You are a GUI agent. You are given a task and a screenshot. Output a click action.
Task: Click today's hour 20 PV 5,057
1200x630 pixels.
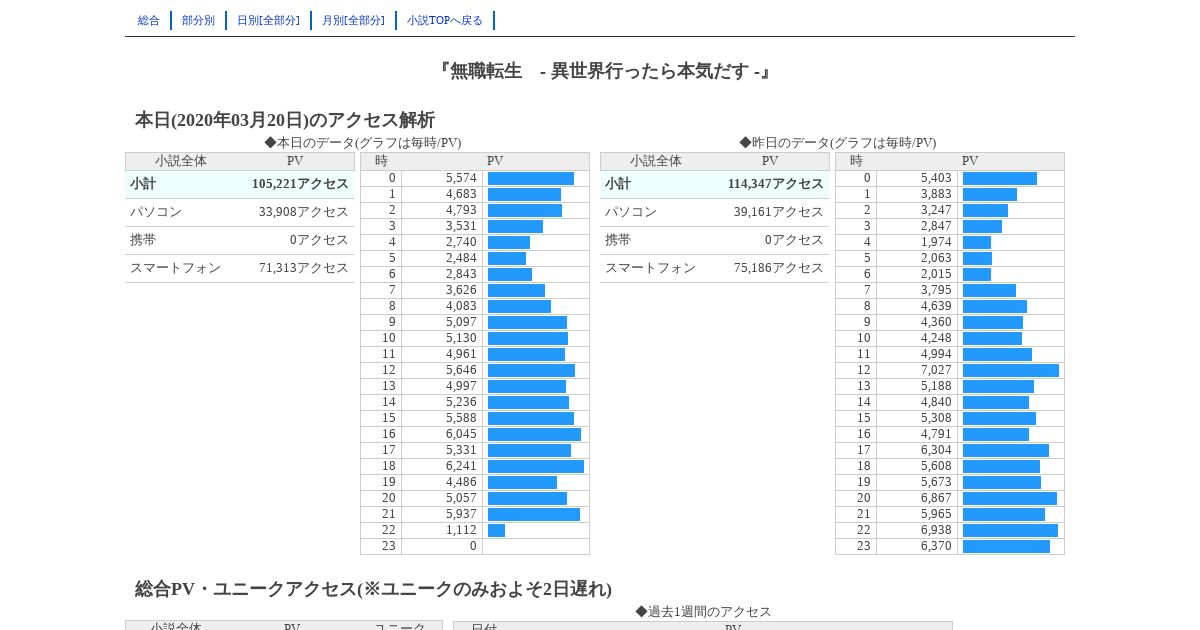coord(461,498)
